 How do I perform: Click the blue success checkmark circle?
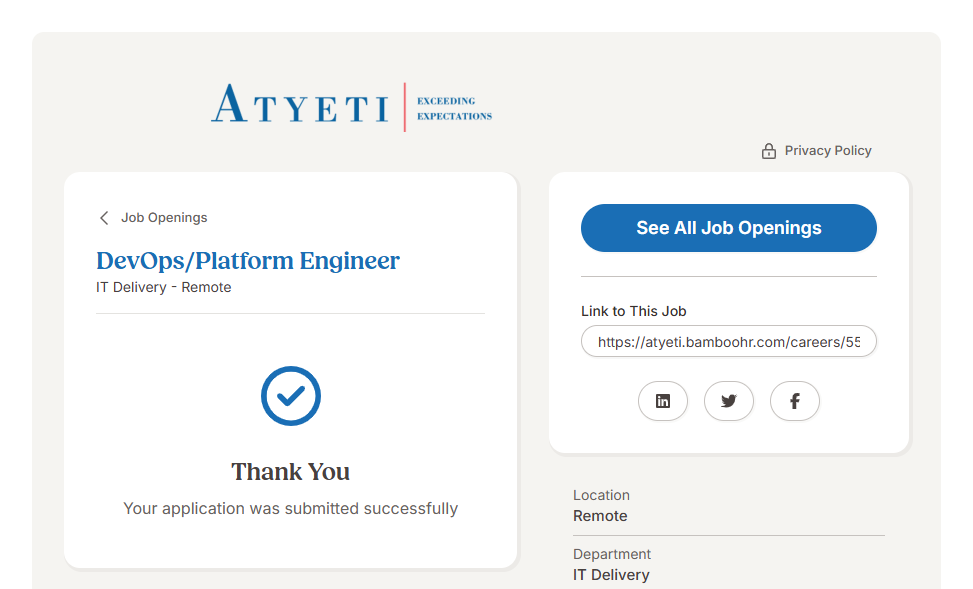click(291, 396)
